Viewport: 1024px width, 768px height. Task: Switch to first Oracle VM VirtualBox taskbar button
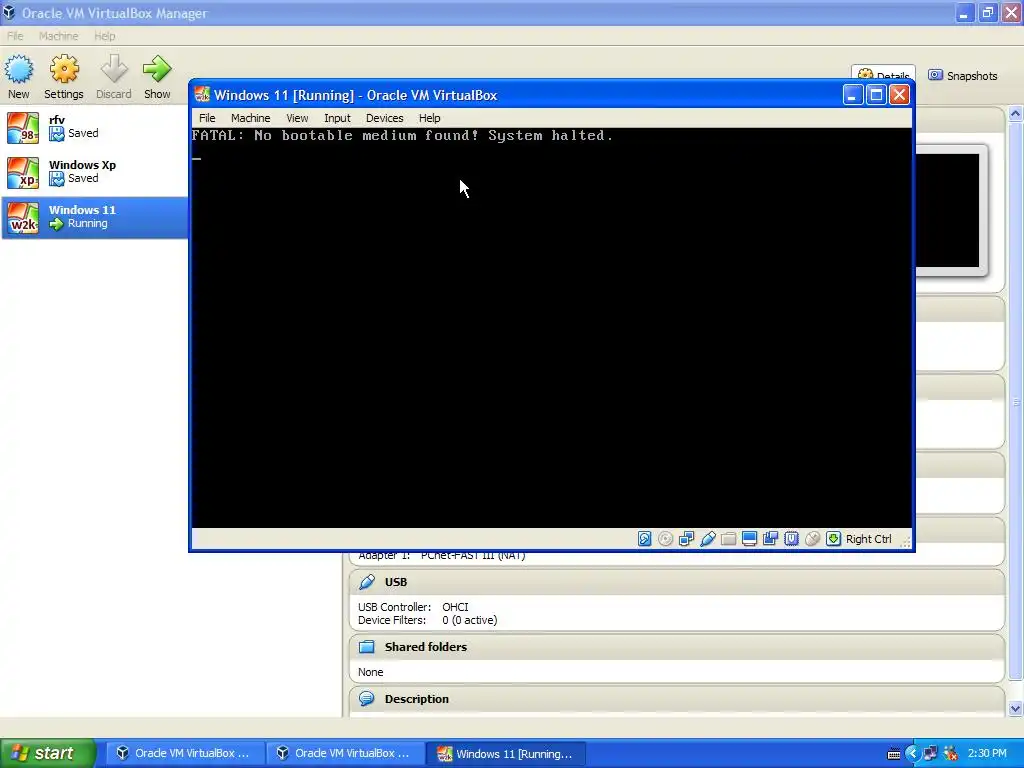[184, 754]
